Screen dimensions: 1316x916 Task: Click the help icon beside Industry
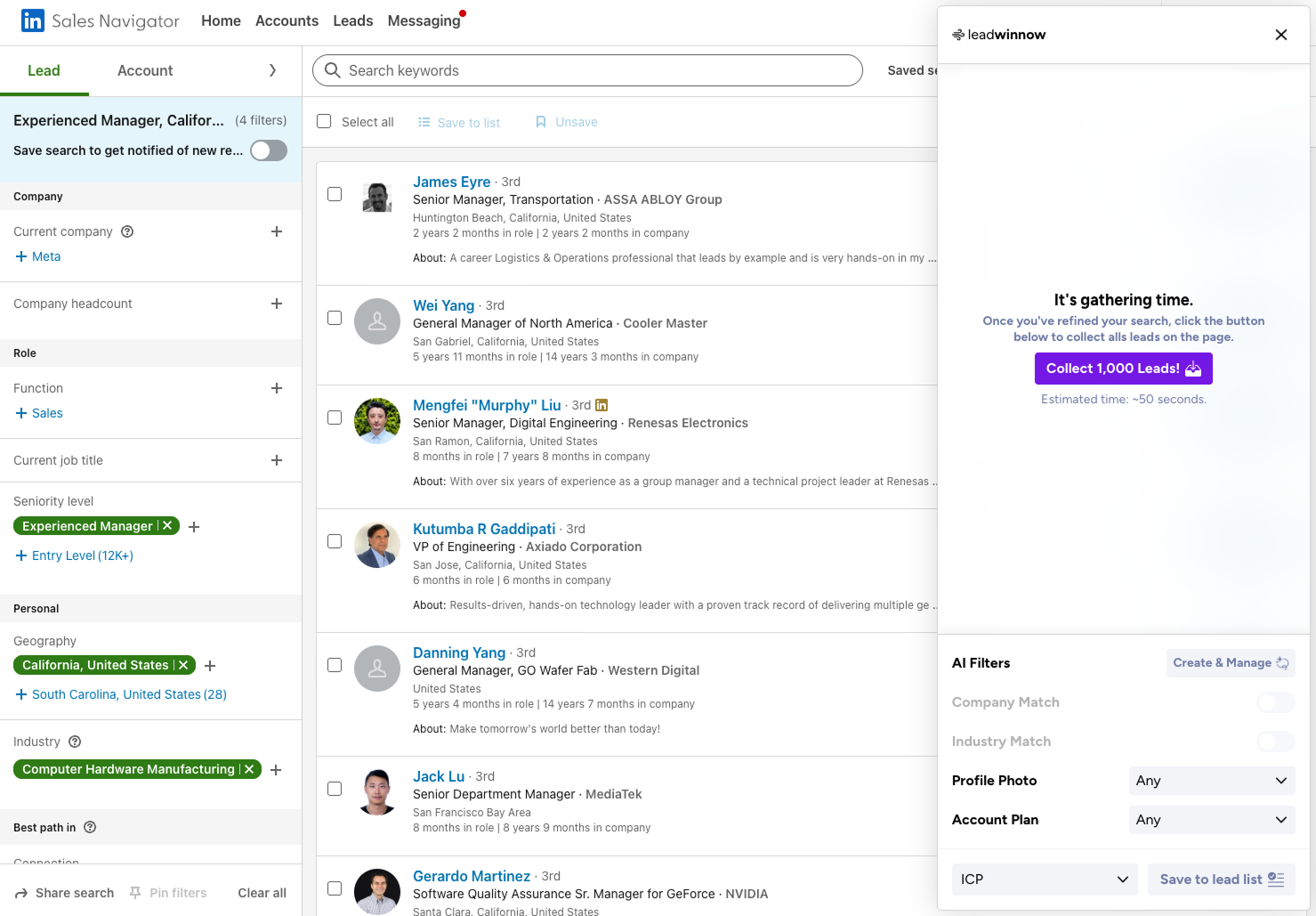[75, 742]
